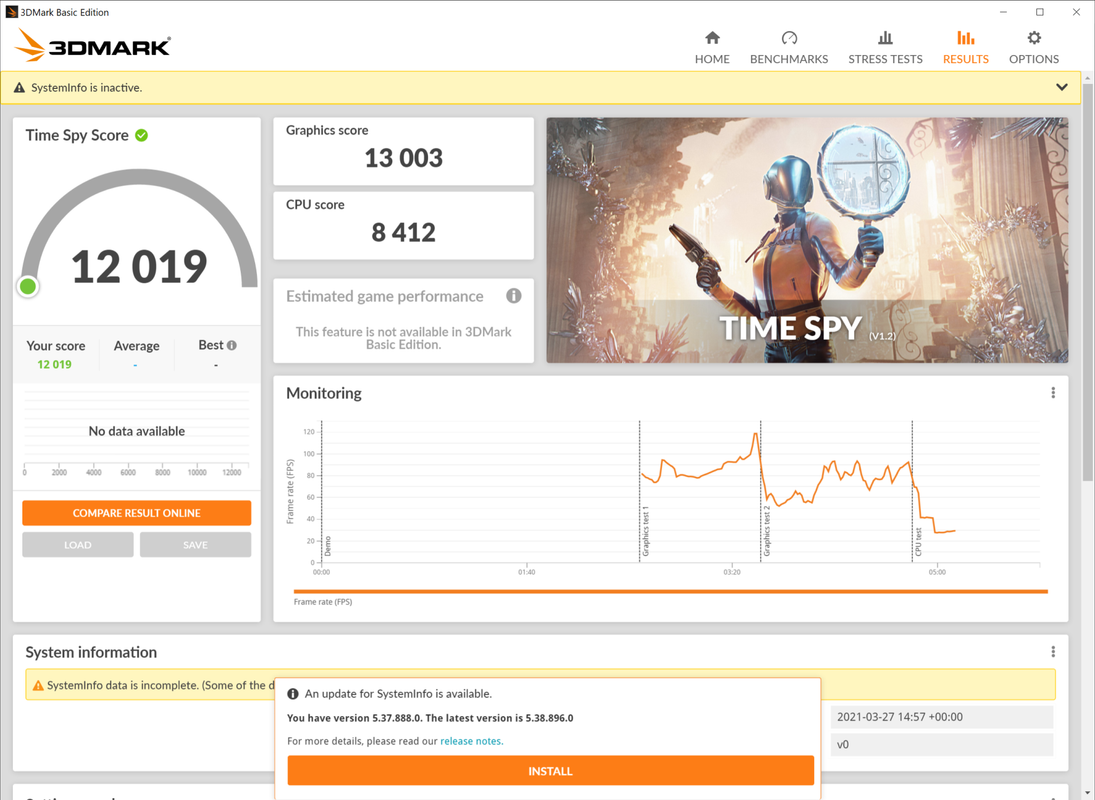This screenshot has height=800, width=1095.
Task: Close the 3DMark window
Action: pos(1076,12)
